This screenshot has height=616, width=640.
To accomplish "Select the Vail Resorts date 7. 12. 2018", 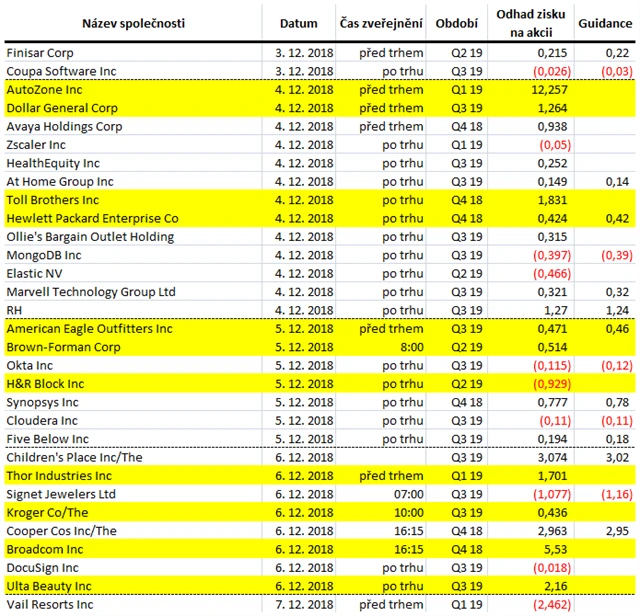I will click(301, 605).
